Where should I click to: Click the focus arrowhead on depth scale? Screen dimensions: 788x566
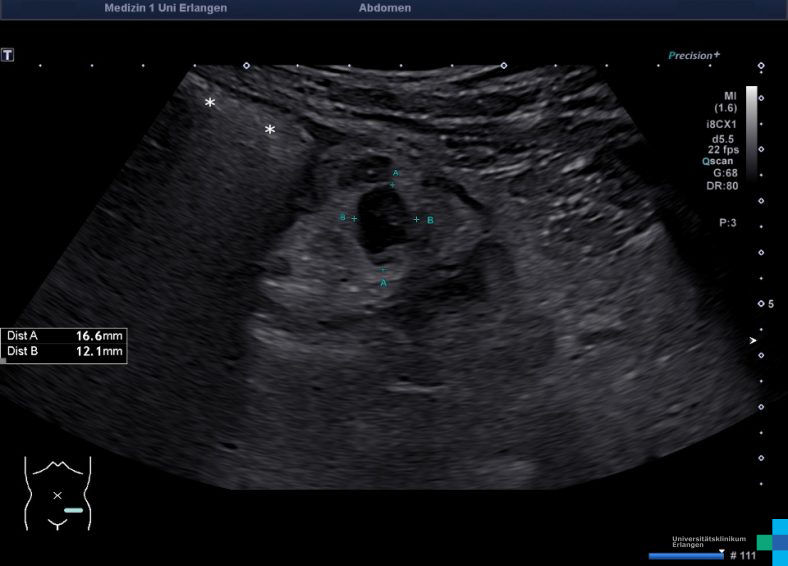click(x=754, y=341)
